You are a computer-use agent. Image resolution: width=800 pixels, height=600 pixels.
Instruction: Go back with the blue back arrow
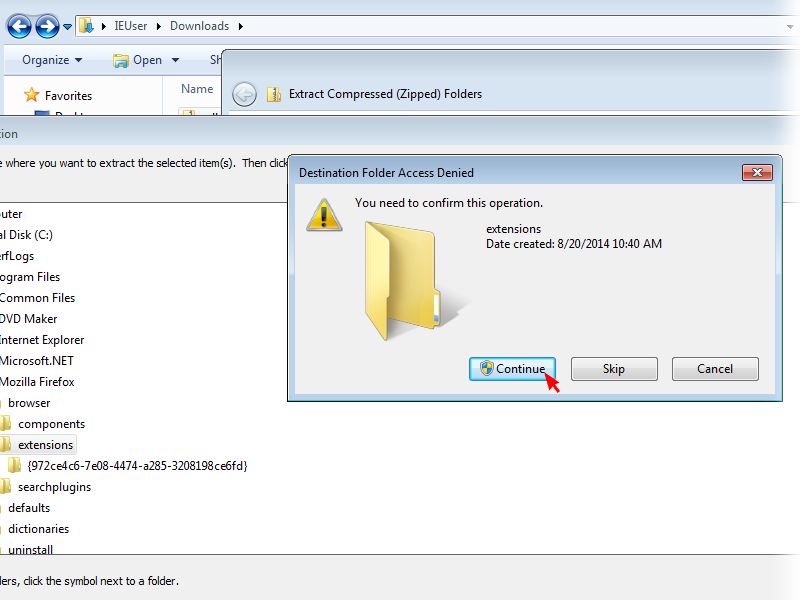19,26
